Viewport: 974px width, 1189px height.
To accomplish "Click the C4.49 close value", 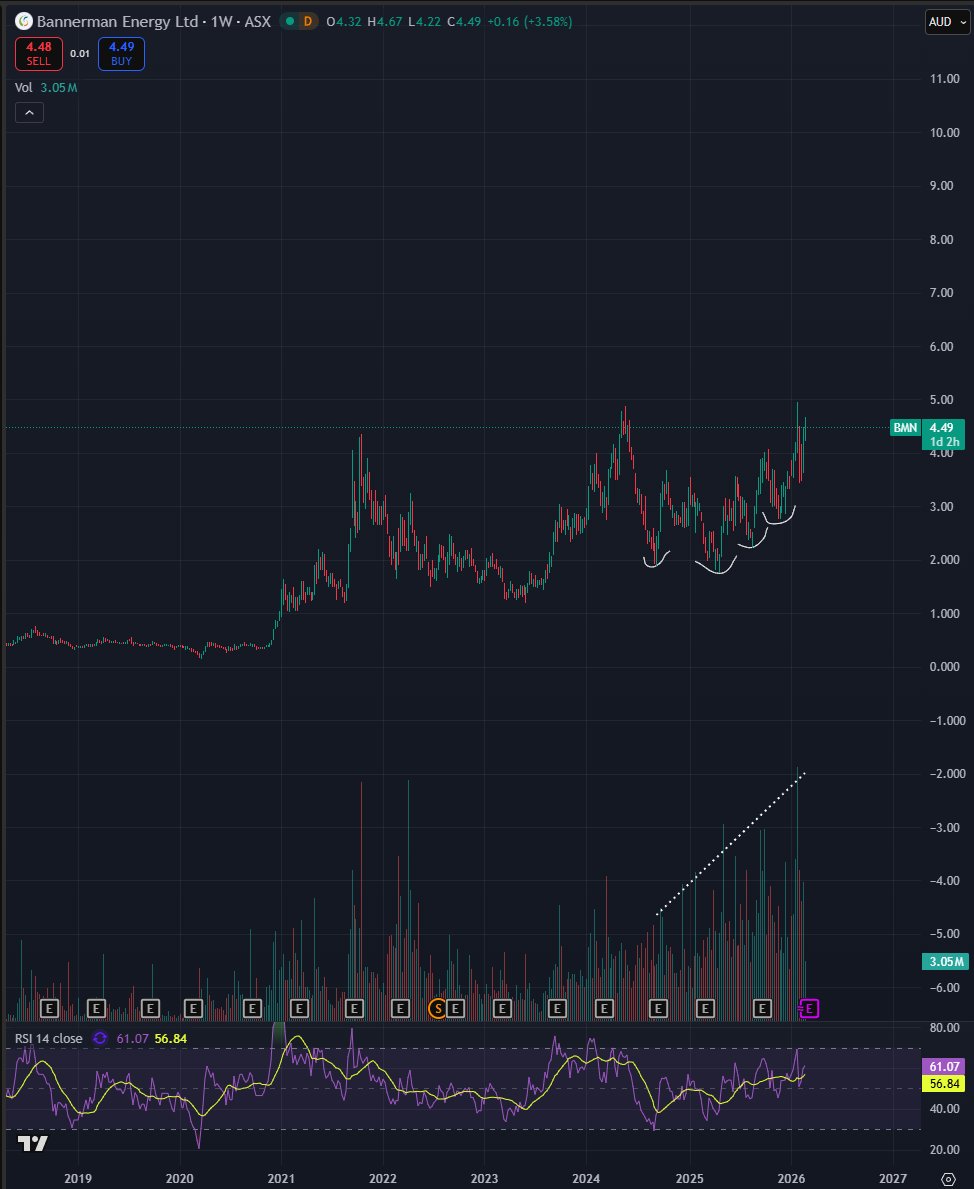I will click(x=463, y=21).
